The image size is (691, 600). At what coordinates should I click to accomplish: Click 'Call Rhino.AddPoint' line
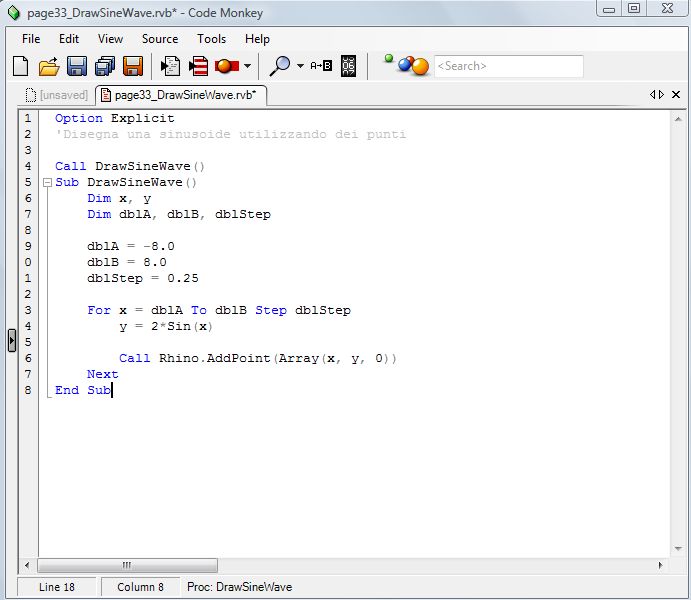pyautogui.click(x=258, y=358)
